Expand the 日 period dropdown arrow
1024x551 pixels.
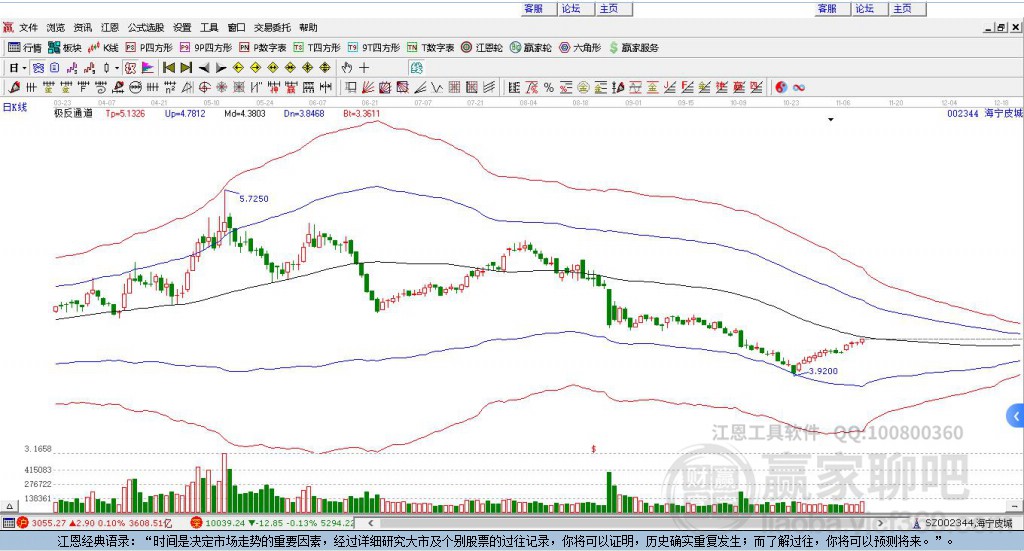[x=24, y=68]
